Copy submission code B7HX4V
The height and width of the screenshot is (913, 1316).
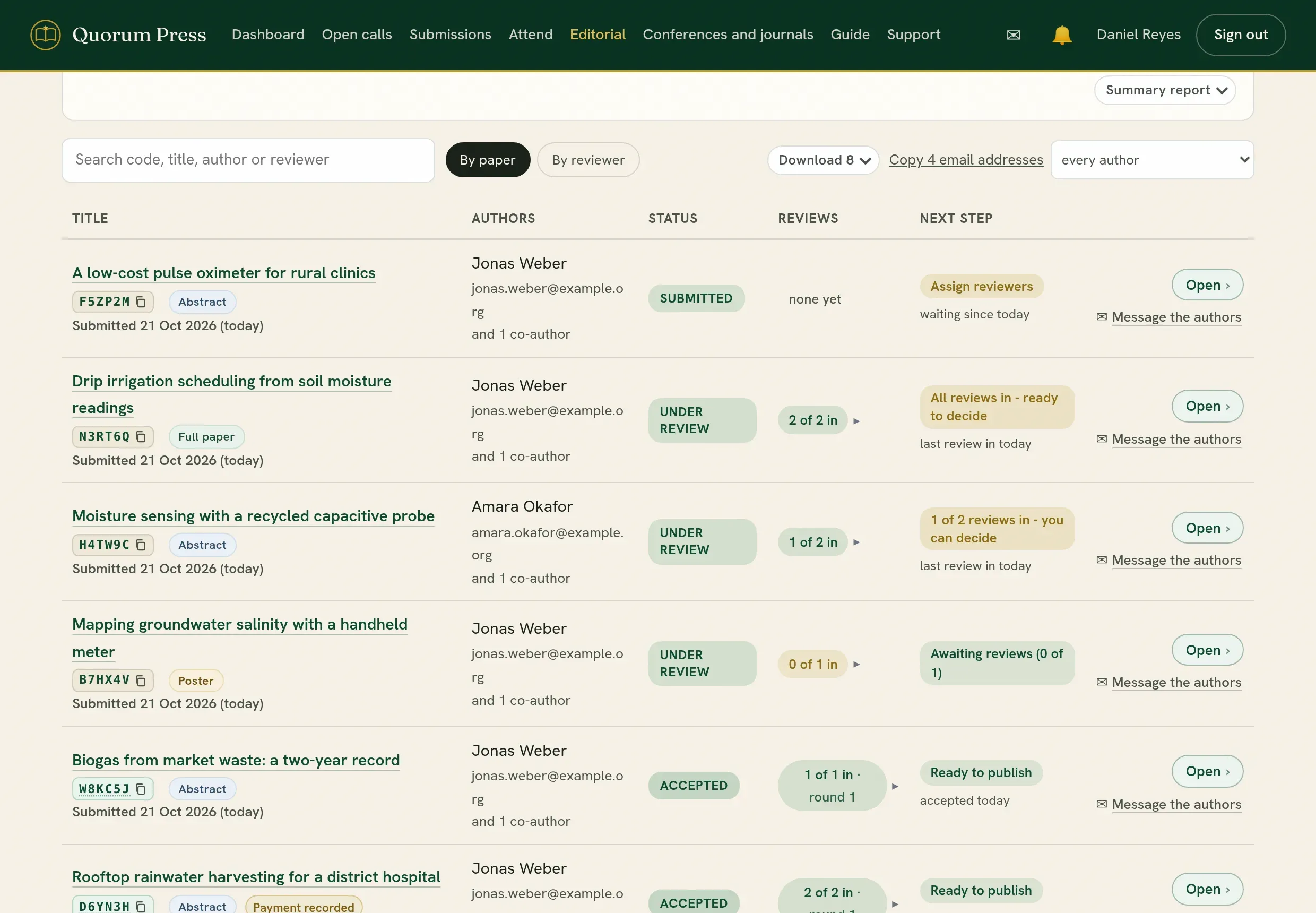(x=141, y=679)
